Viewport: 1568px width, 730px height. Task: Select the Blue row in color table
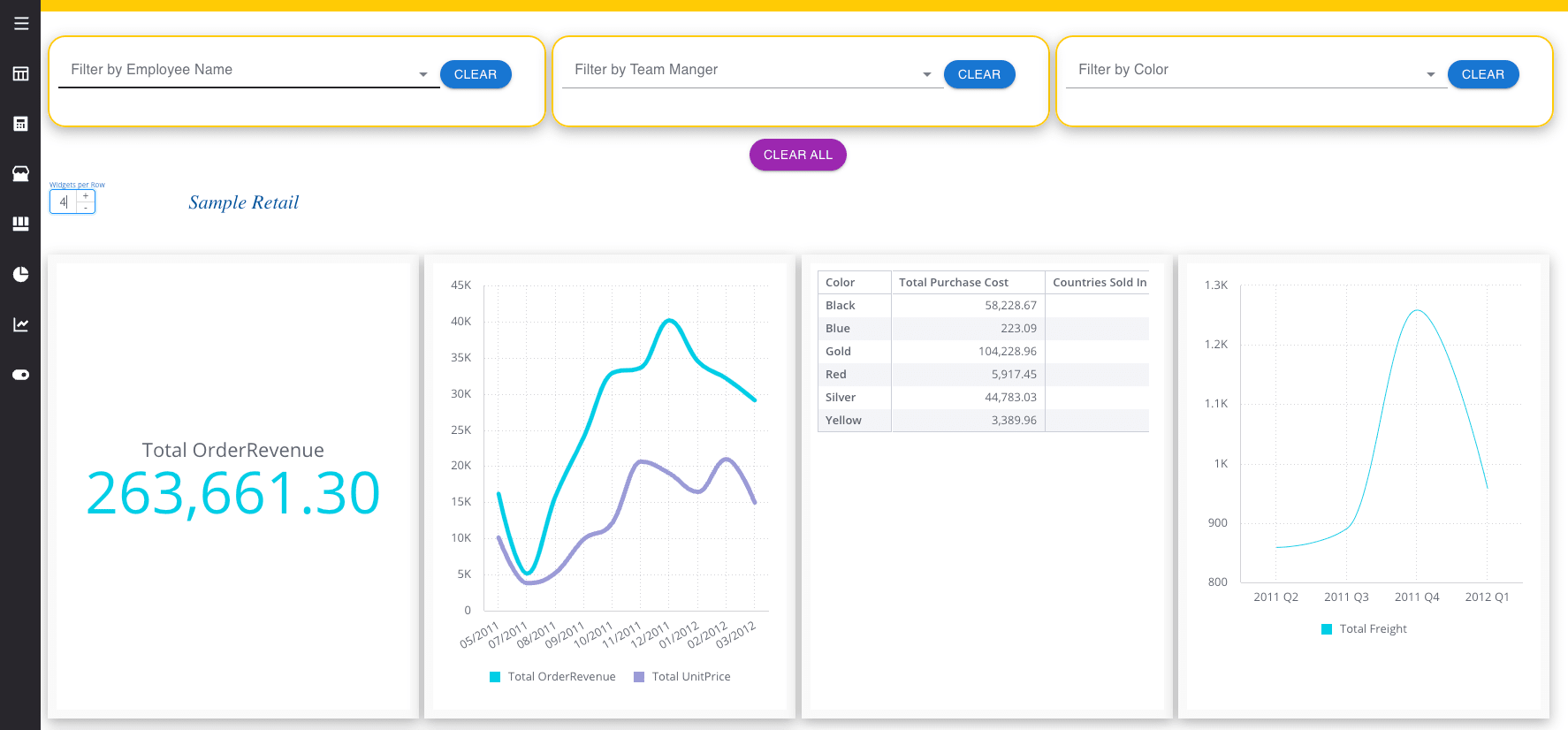[x=984, y=328]
